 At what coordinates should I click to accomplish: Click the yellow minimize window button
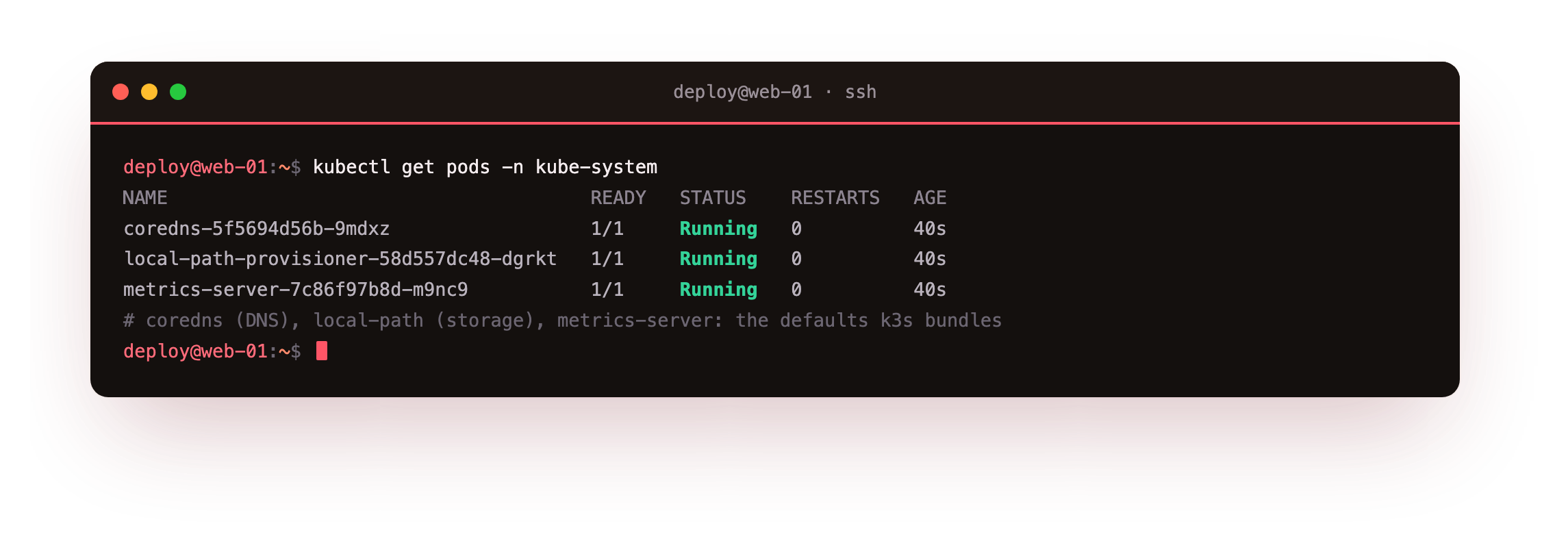pyautogui.click(x=149, y=92)
